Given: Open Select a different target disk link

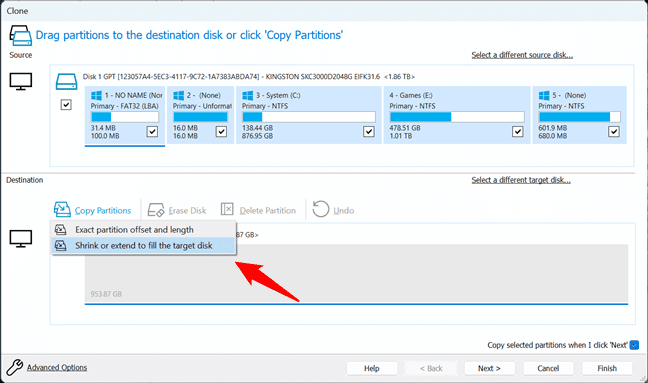Looking at the screenshot, I should click(521, 180).
